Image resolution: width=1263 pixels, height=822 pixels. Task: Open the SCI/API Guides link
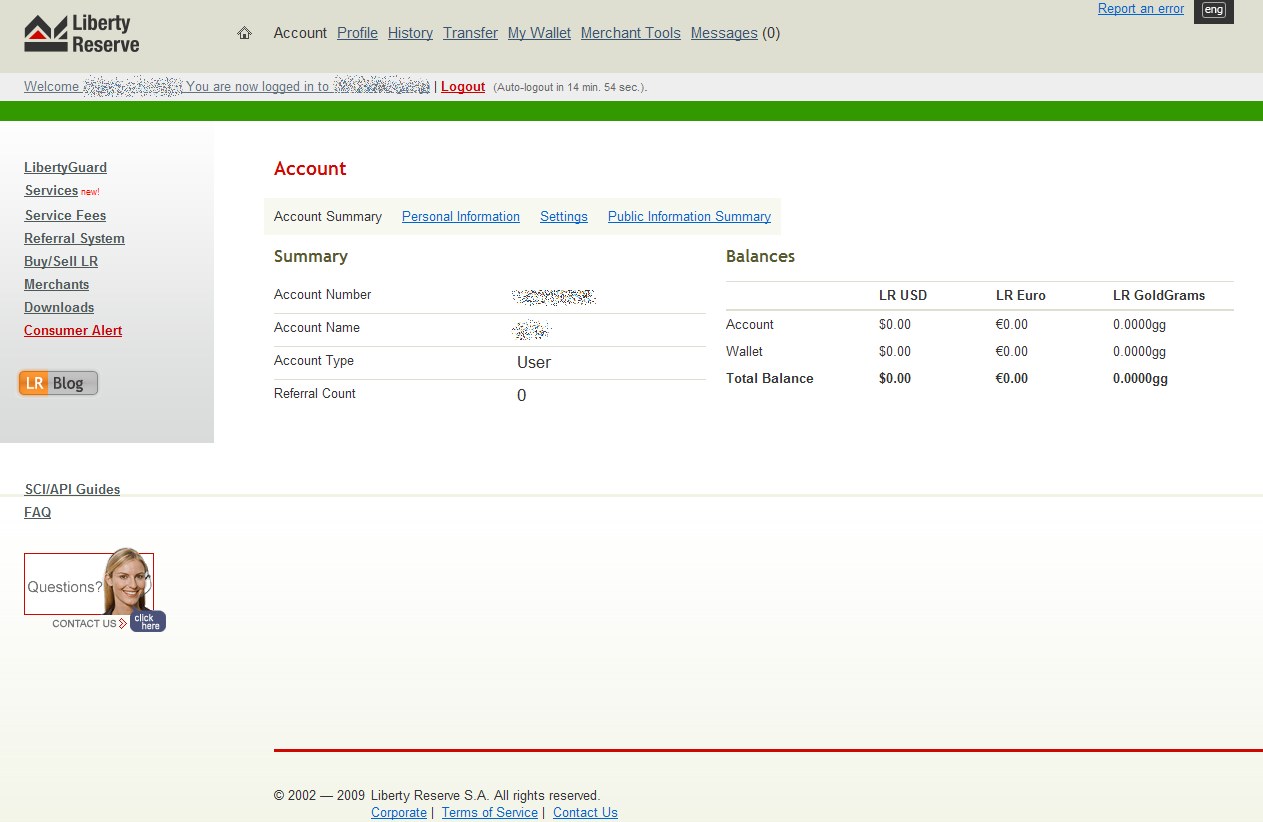pyautogui.click(x=72, y=490)
